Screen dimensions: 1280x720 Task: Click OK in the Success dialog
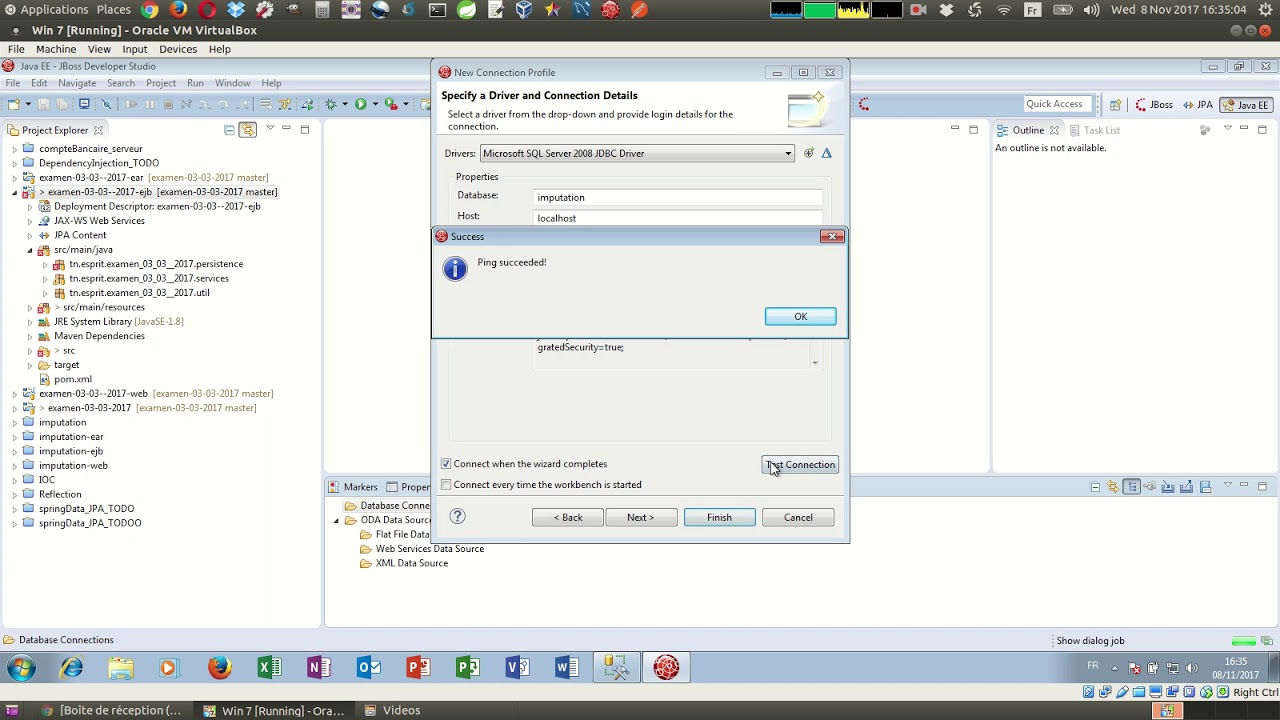click(800, 316)
